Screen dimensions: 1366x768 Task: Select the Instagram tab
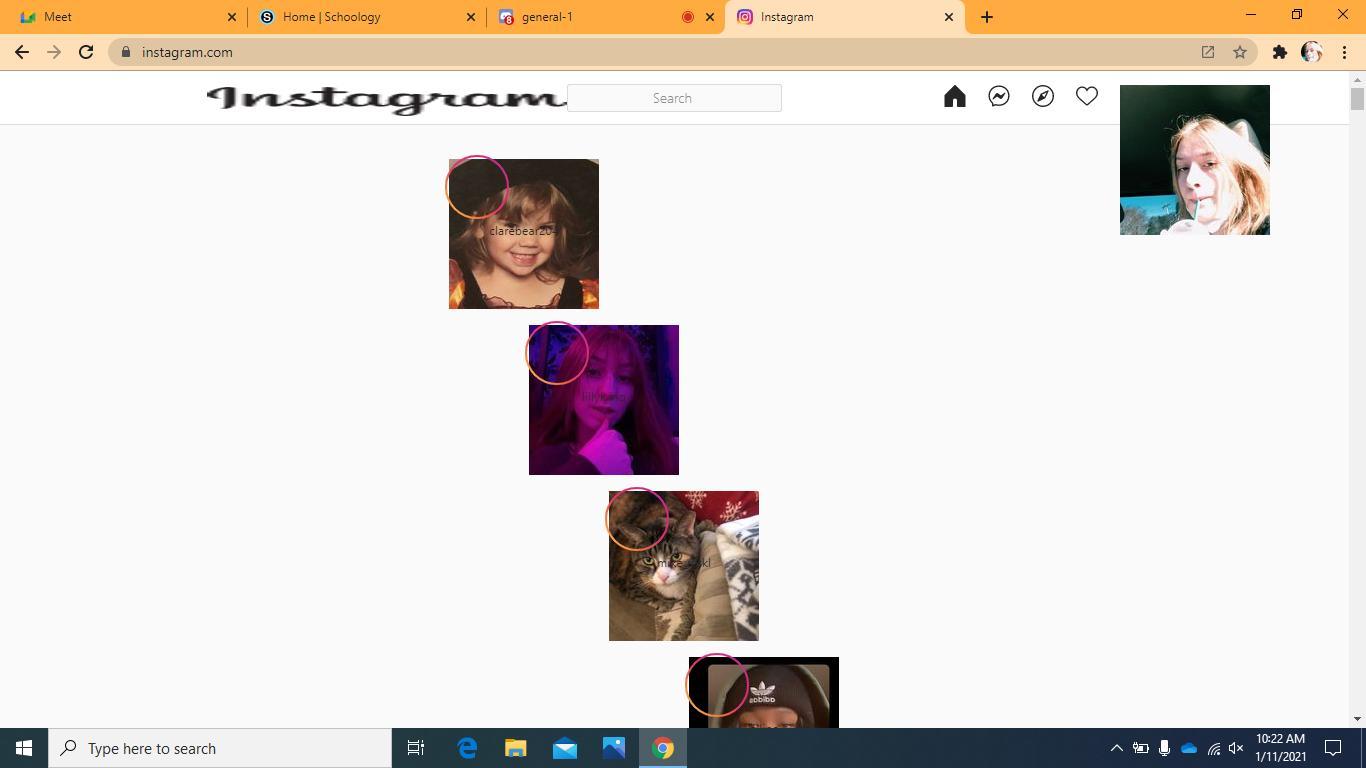coord(845,17)
